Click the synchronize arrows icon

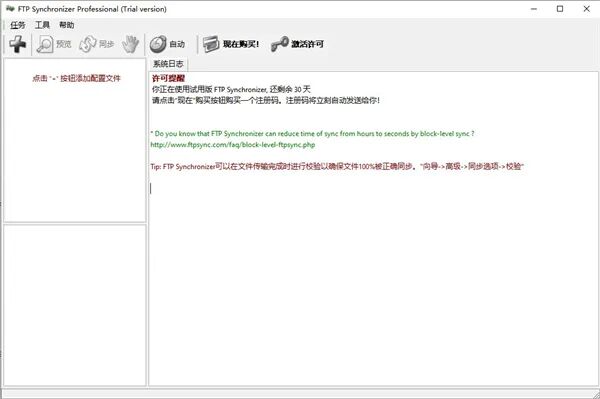(x=88, y=44)
